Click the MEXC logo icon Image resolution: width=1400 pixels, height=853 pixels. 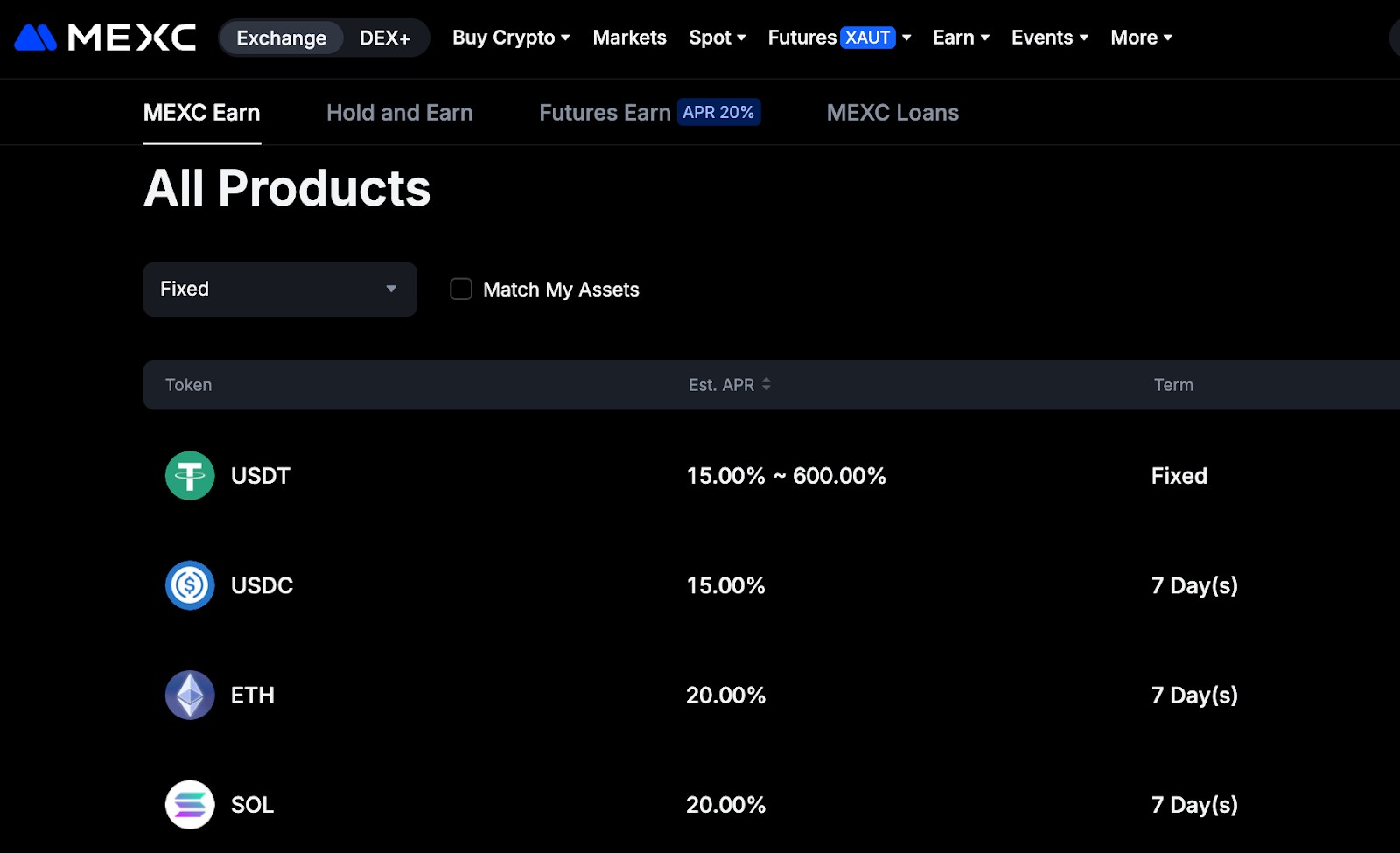point(36,38)
